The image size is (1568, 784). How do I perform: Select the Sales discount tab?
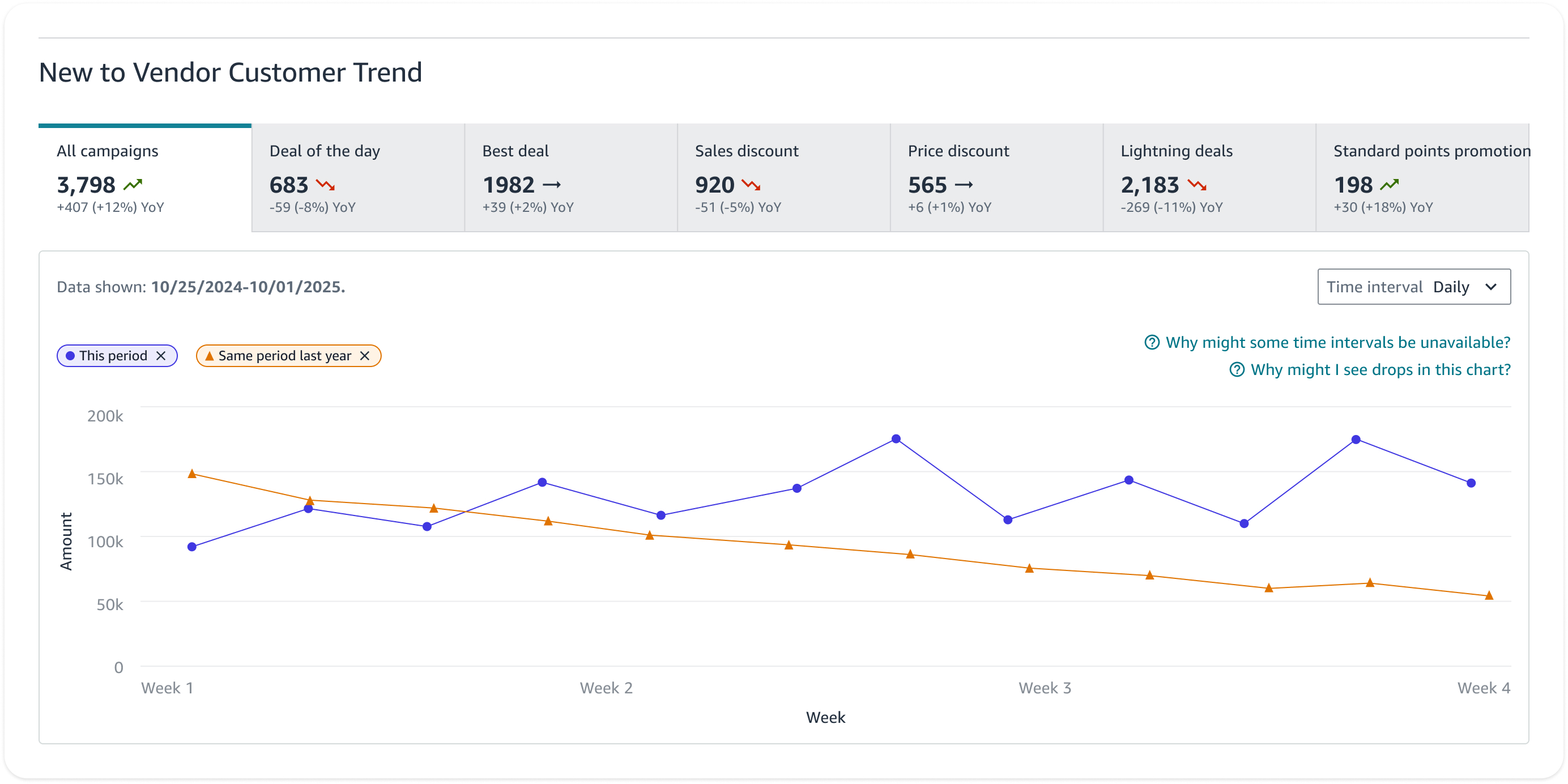pos(784,178)
